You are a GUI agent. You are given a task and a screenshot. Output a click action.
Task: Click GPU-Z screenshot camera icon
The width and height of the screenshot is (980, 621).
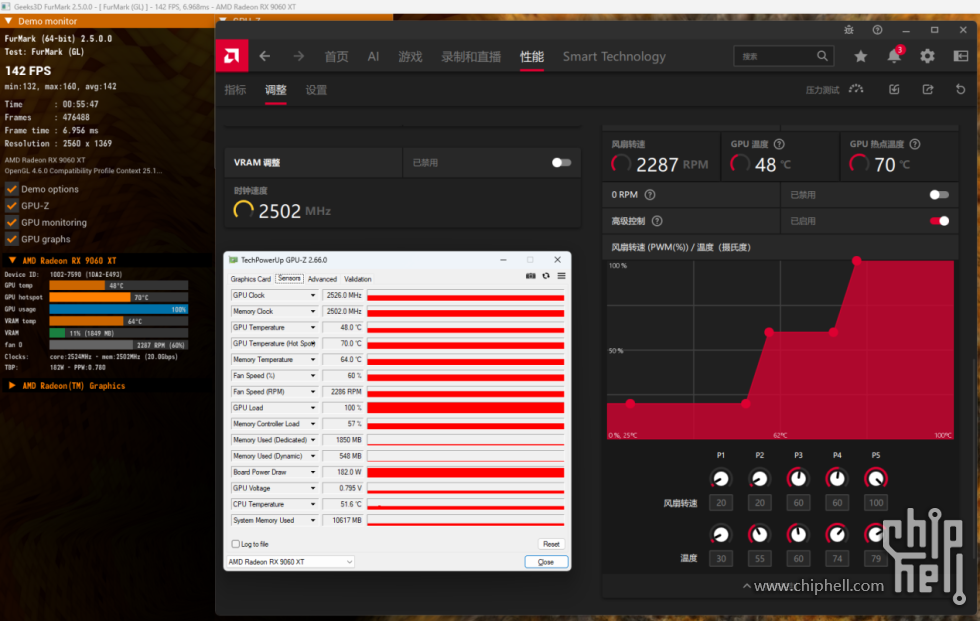tap(531, 276)
